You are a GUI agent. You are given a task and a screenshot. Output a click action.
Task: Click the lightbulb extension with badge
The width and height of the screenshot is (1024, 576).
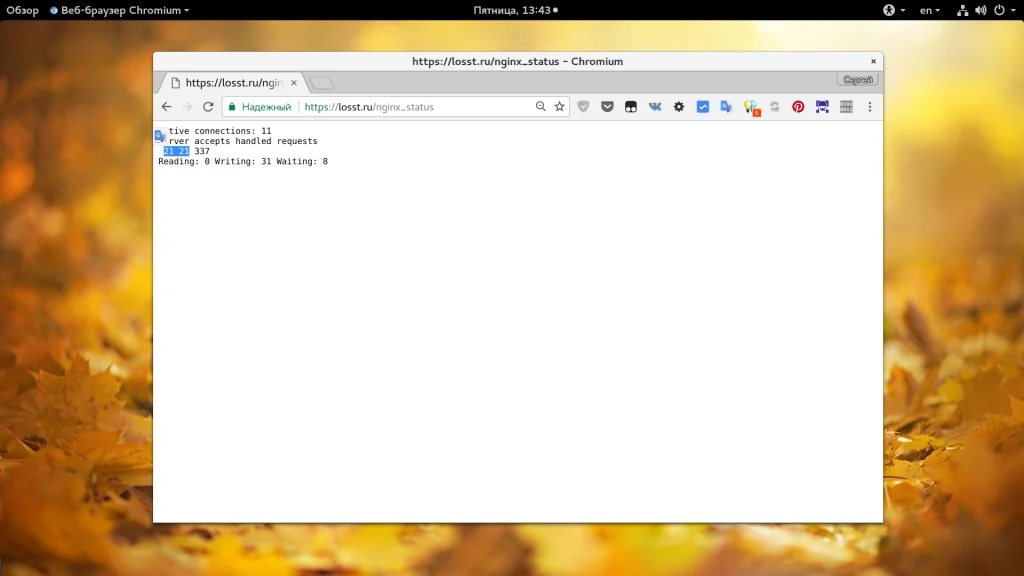click(x=751, y=108)
